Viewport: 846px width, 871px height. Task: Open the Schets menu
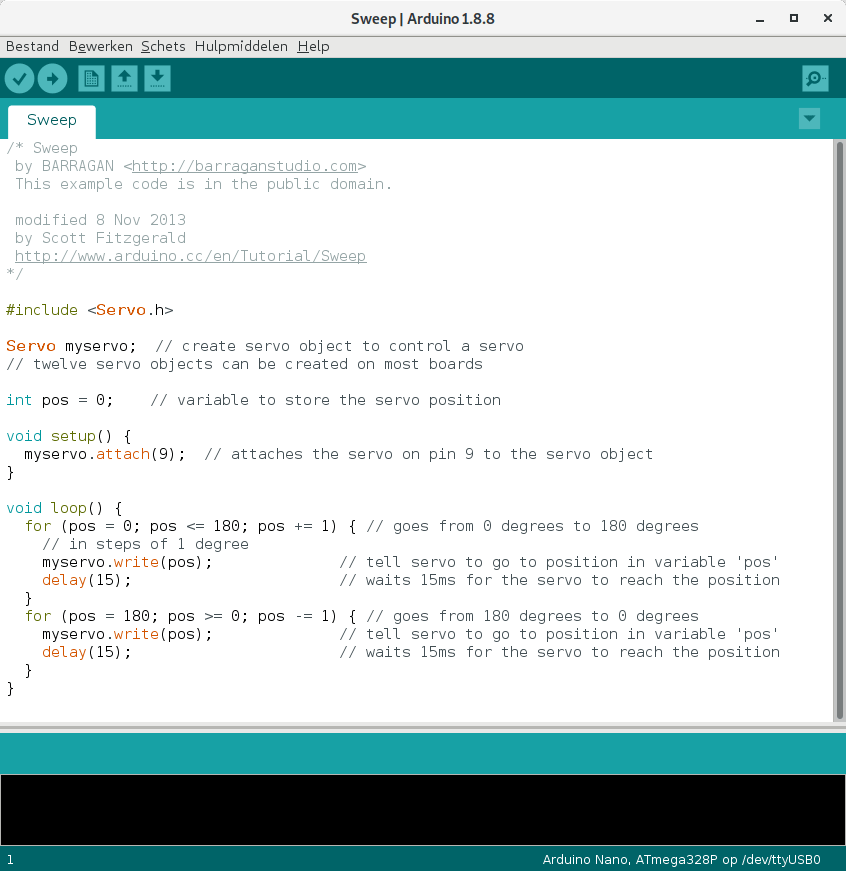click(x=163, y=46)
